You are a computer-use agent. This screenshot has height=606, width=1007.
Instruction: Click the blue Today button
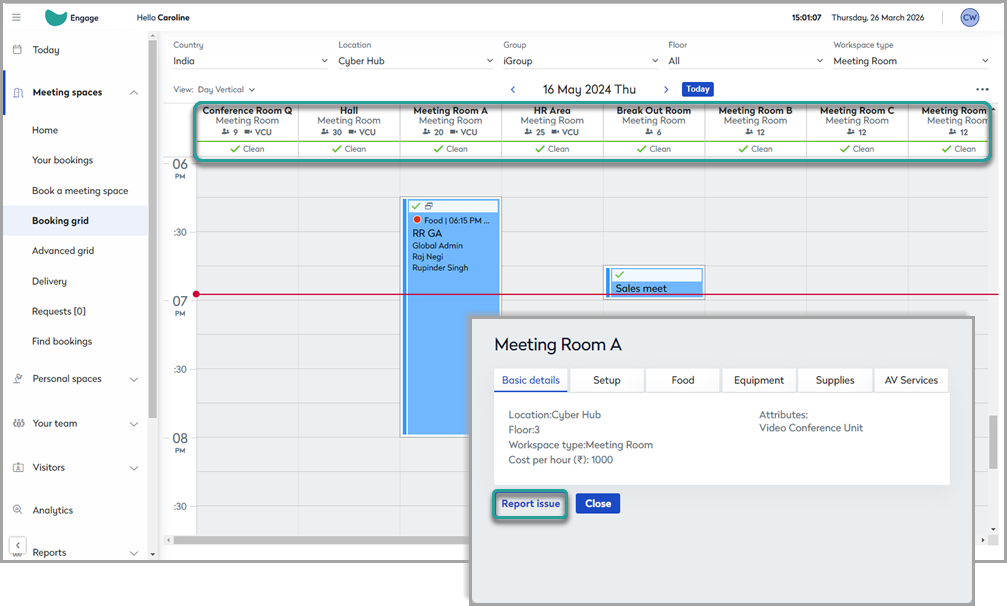[697, 89]
